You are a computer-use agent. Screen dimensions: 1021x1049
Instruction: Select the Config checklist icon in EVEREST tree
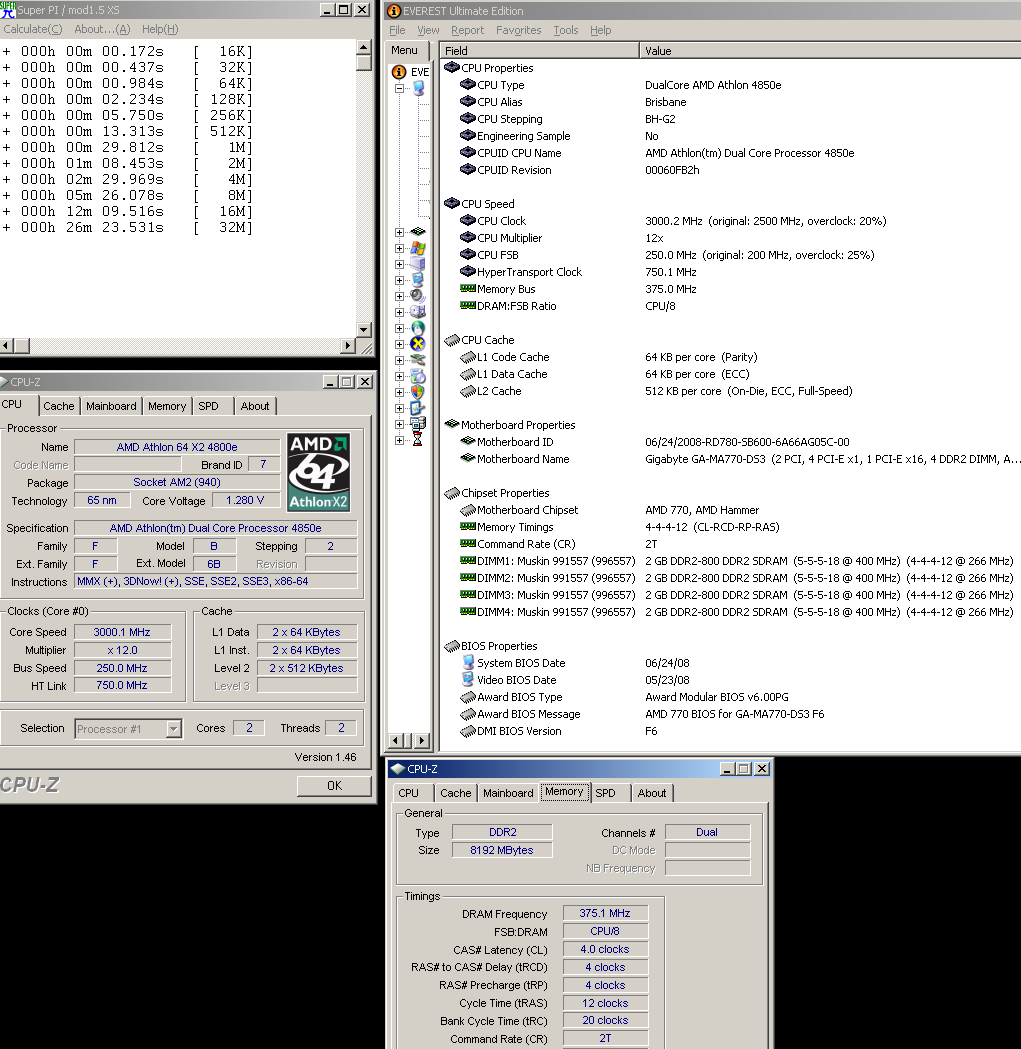(418, 408)
